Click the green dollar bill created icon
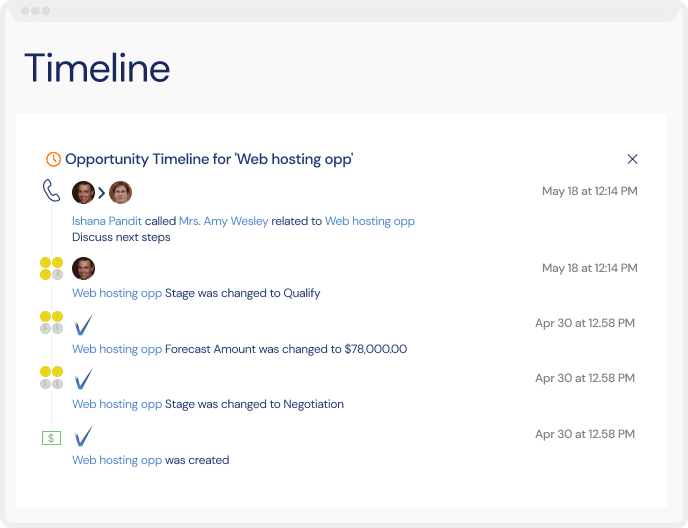 (x=51, y=438)
